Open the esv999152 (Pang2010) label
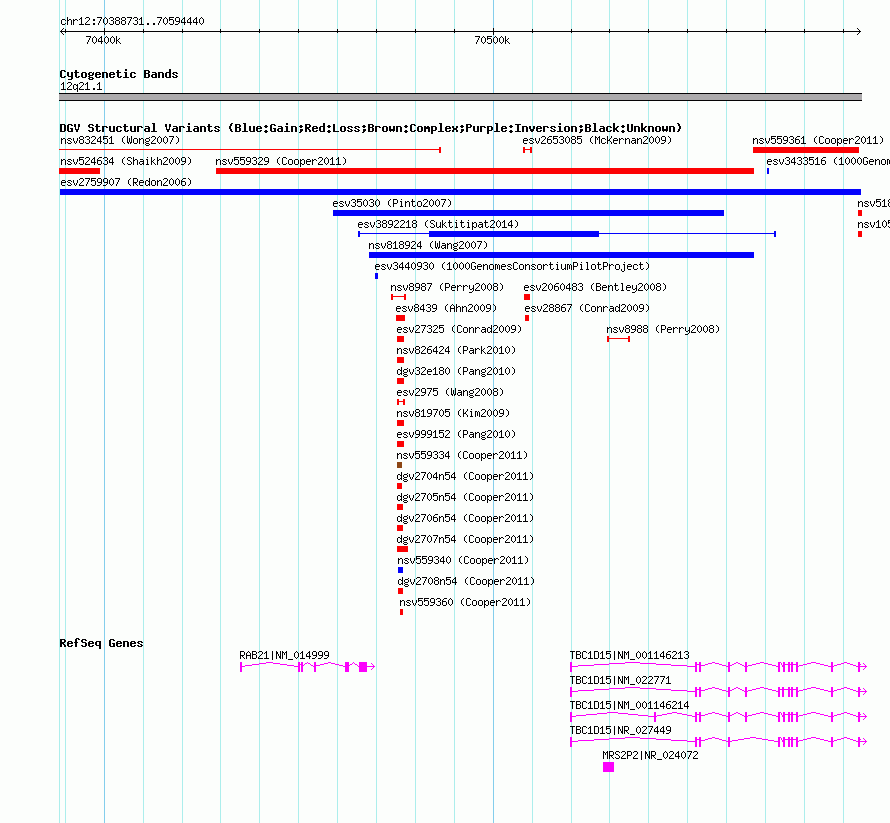 pos(456,434)
